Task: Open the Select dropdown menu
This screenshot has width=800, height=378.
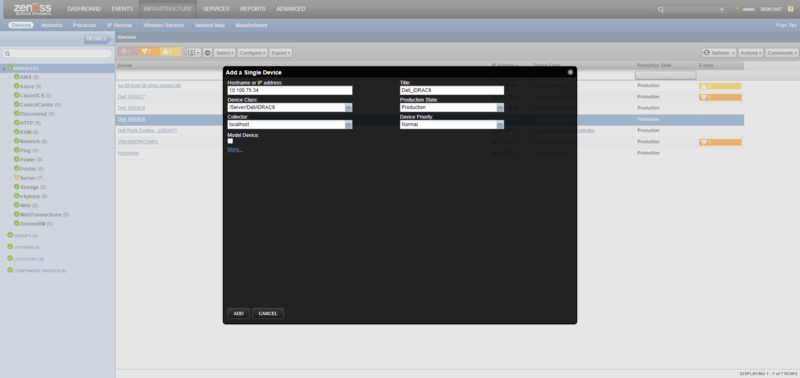Action: (224, 53)
